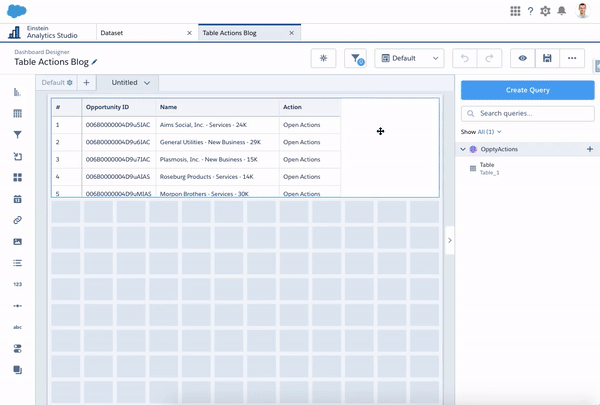Open the more options ellipsis button
Screen dimensions: 600x405
tap(572, 58)
